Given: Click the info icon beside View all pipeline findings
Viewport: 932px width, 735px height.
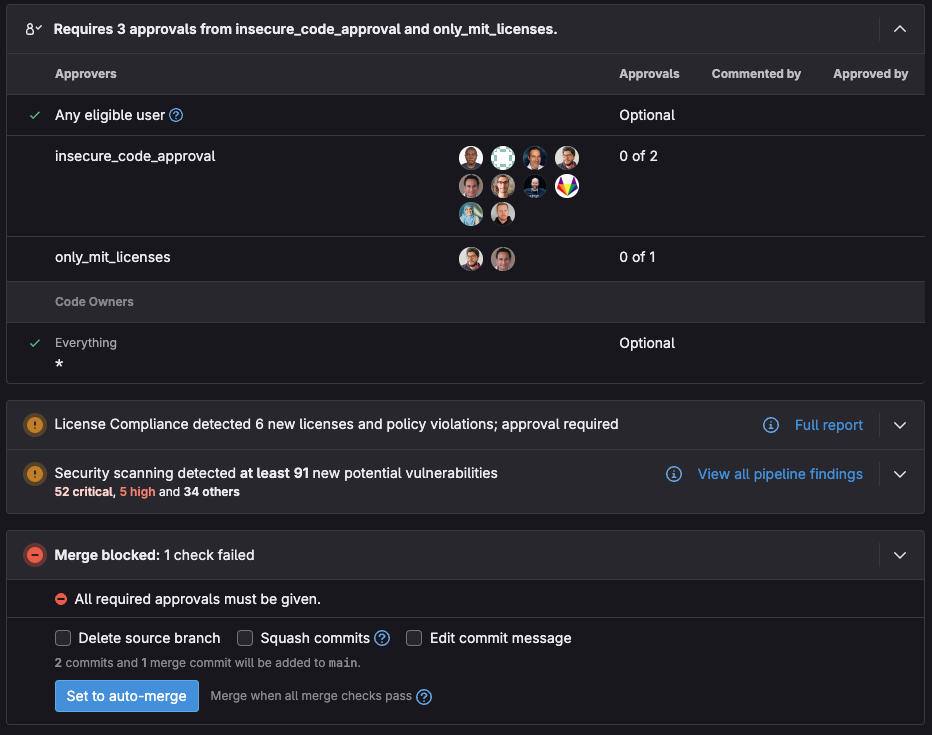Looking at the screenshot, I should (672, 474).
